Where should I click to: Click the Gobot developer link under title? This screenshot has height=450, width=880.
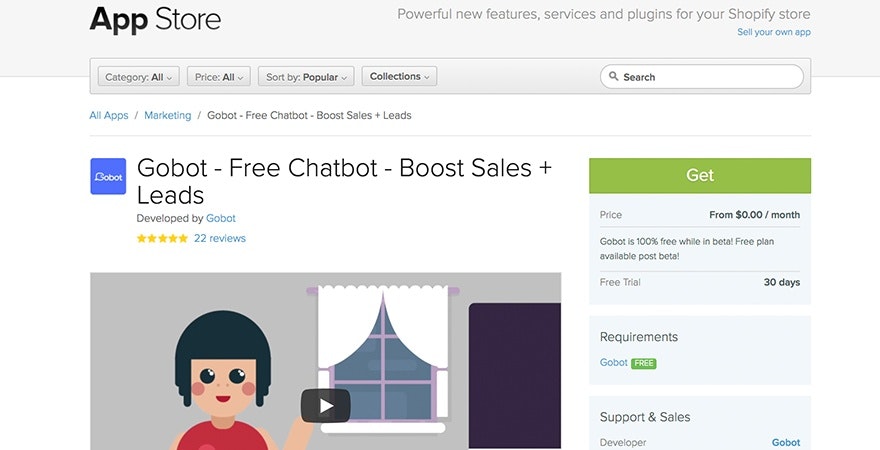point(221,218)
